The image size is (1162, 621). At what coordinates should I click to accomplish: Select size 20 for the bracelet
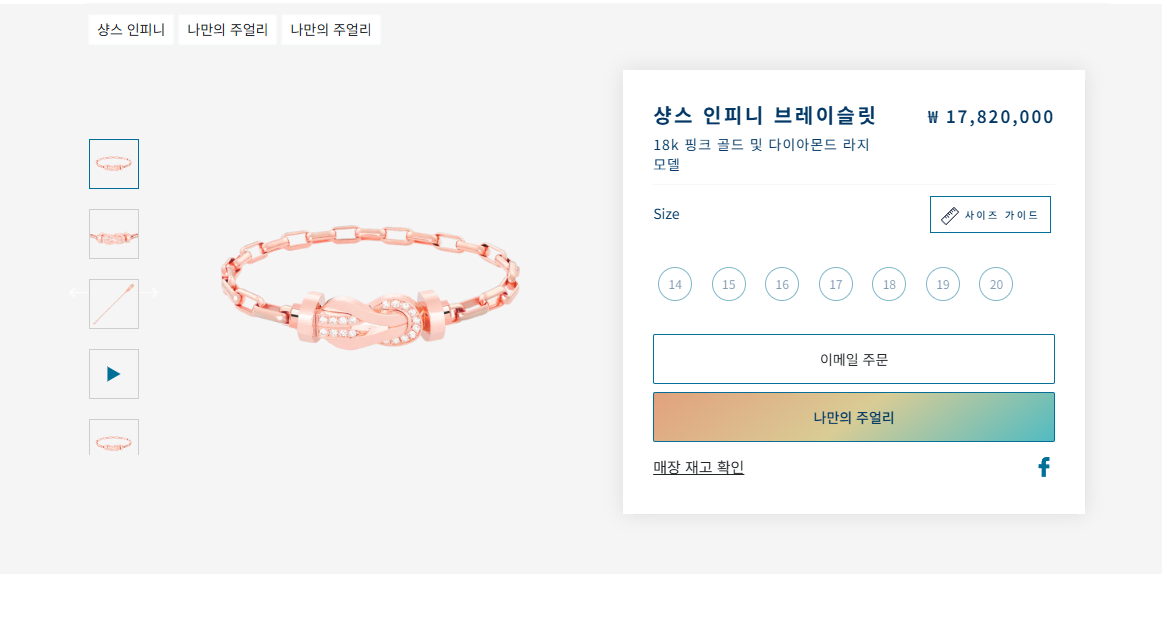point(996,284)
